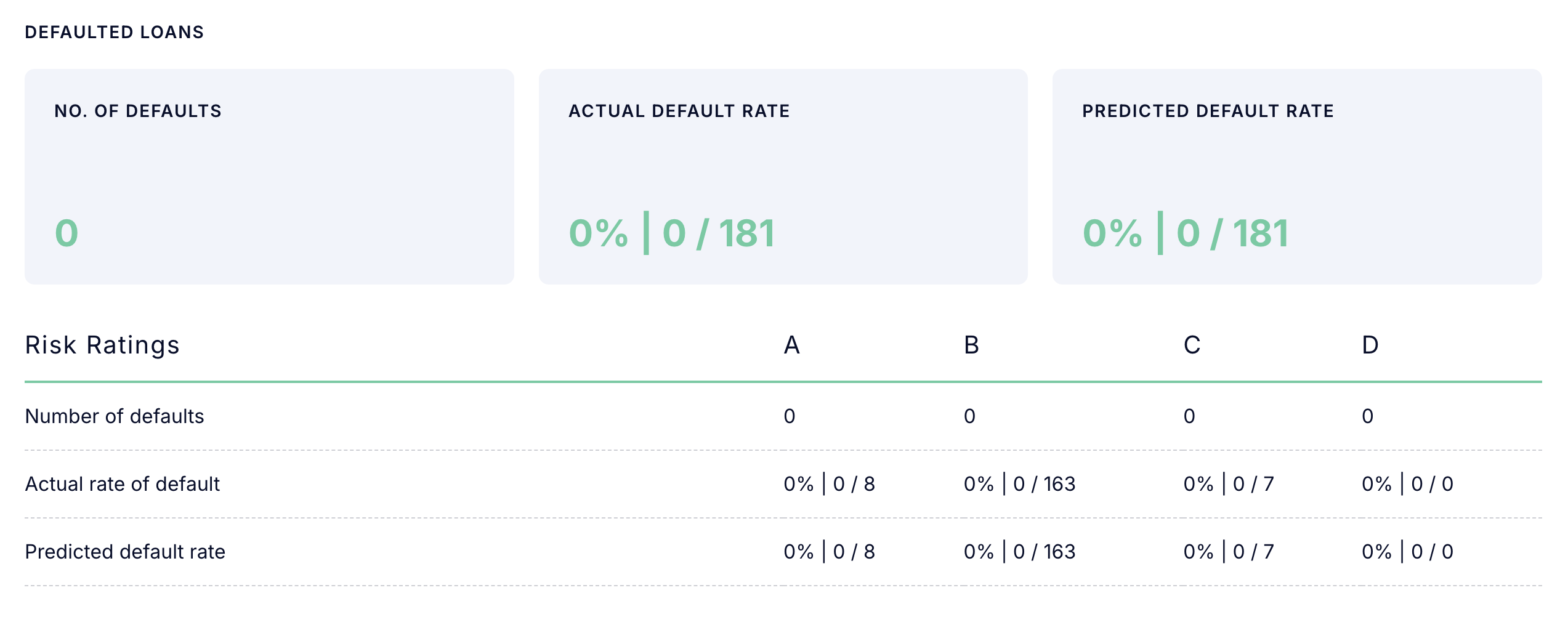
Task: Select the A risk rating column header
Action: pyautogui.click(x=791, y=345)
